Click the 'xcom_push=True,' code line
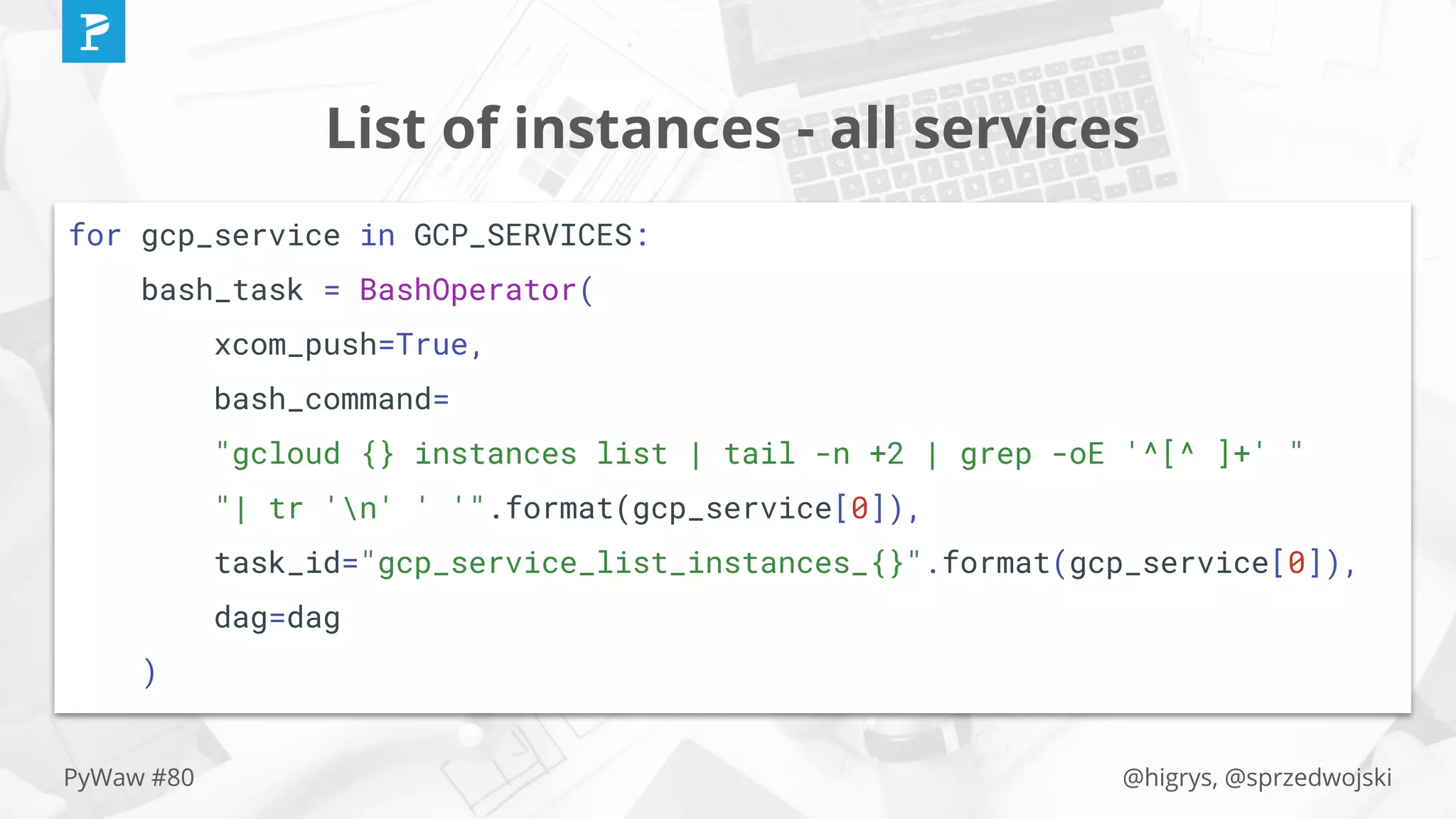This screenshot has width=1456, height=819. click(348, 345)
